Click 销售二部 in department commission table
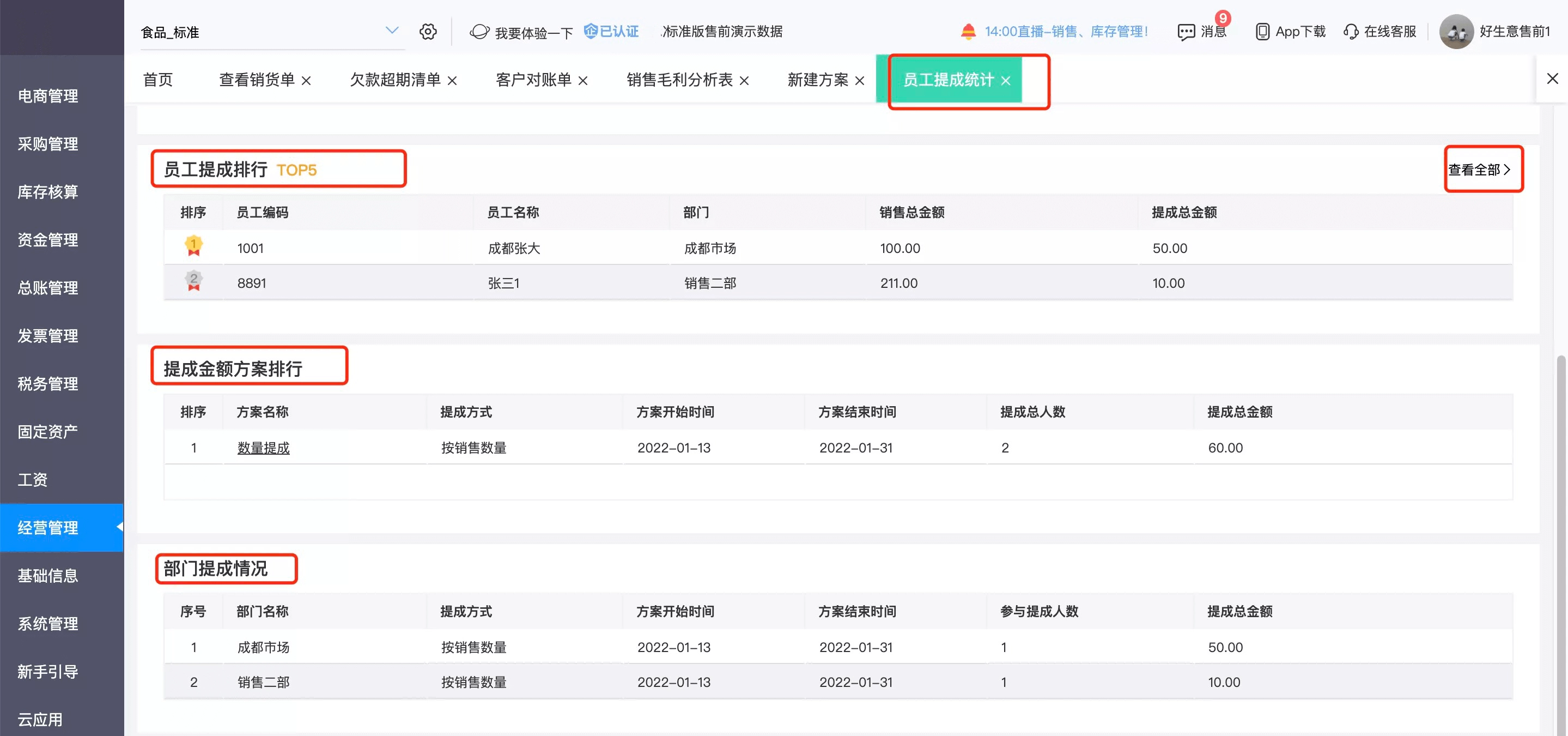 click(x=264, y=683)
